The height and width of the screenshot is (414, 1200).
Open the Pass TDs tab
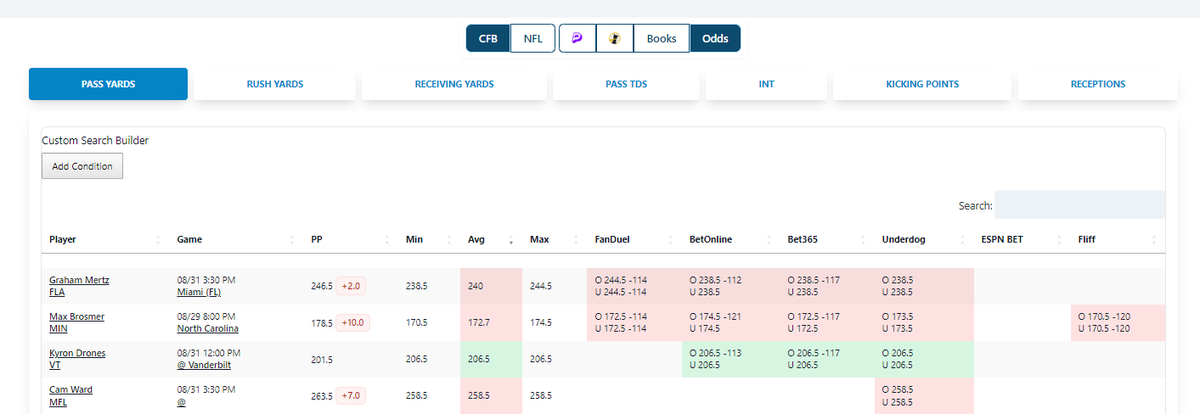click(626, 84)
